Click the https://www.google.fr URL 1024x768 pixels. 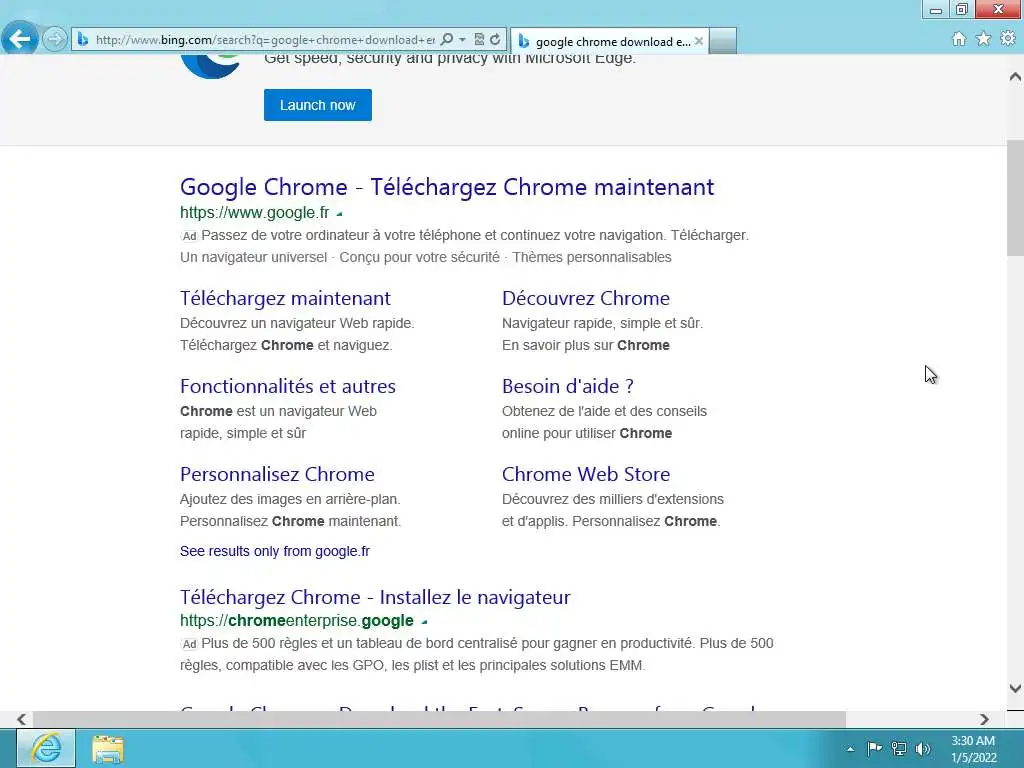[x=255, y=213]
